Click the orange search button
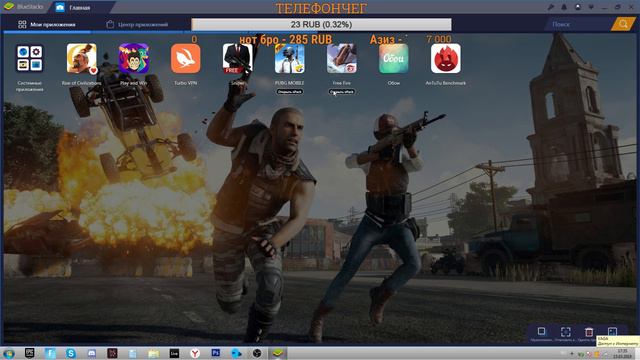Viewport: 640px width, 360px height. click(x=623, y=24)
